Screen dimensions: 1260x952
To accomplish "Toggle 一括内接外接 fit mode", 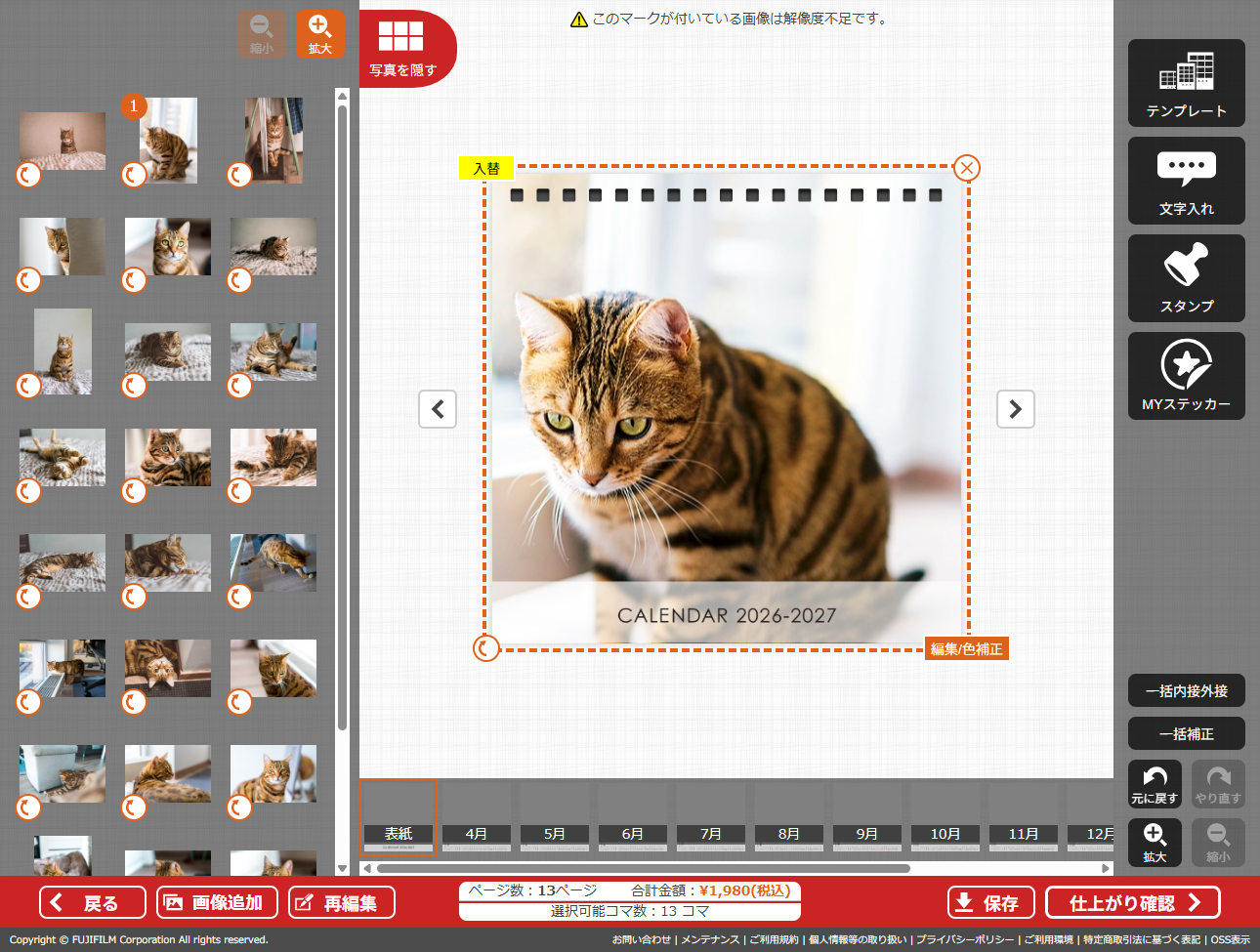I will [x=1186, y=690].
